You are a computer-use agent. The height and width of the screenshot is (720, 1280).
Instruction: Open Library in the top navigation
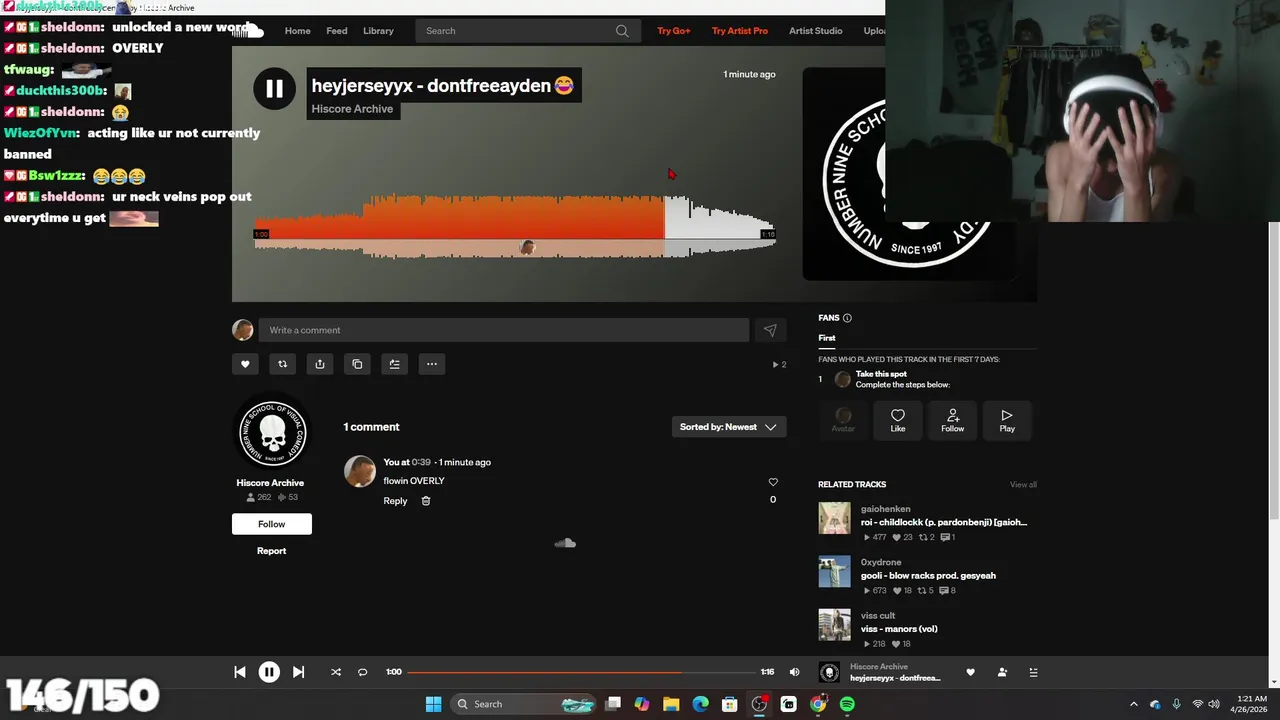378,31
